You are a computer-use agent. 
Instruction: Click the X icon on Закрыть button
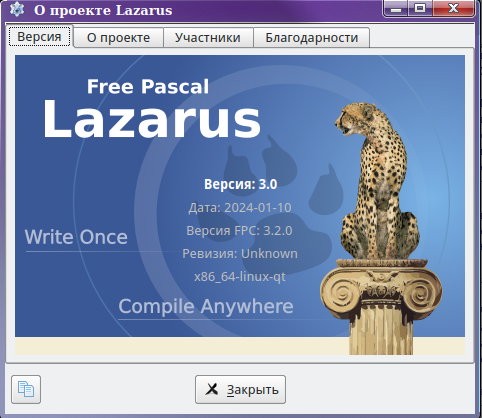pyautogui.click(x=212, y=389)
